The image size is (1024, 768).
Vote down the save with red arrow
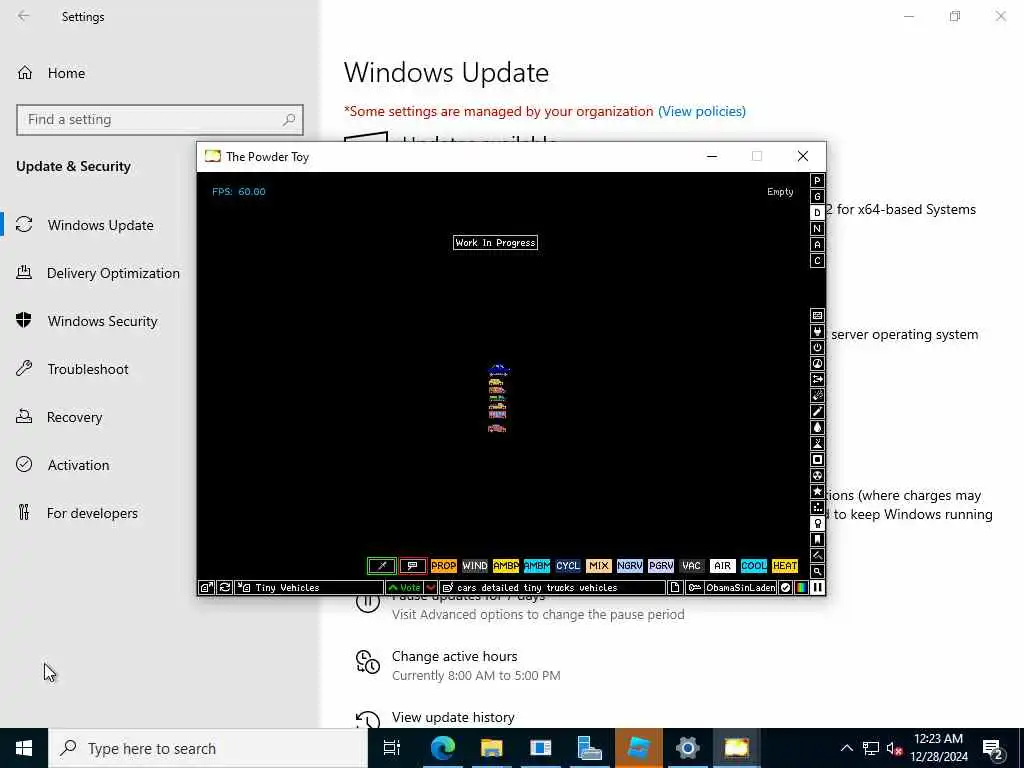(x=430, y=588)
